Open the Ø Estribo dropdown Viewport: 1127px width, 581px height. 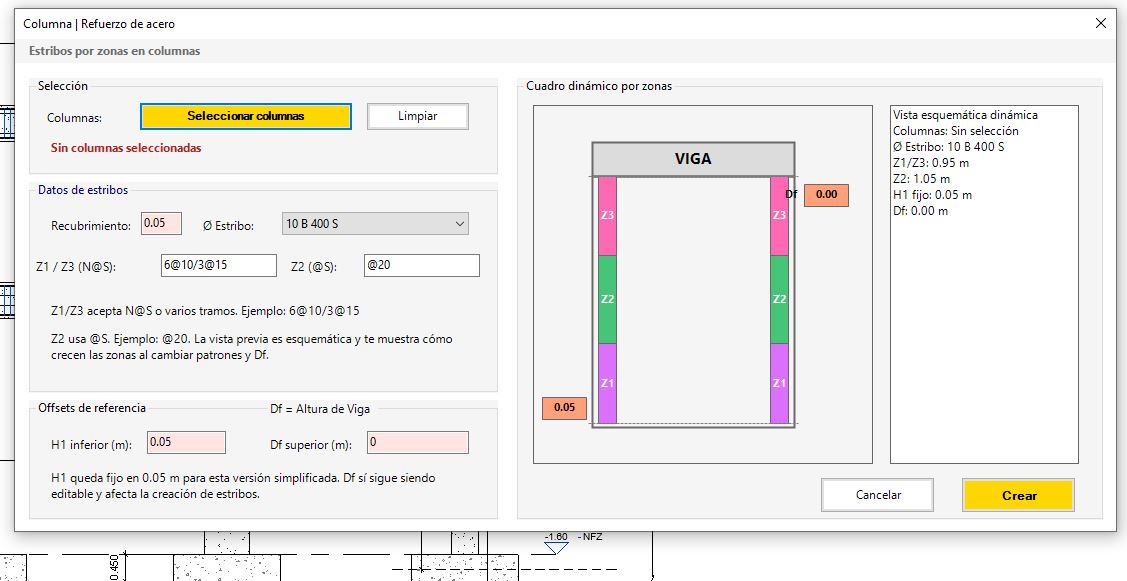[x=375, y=224]
